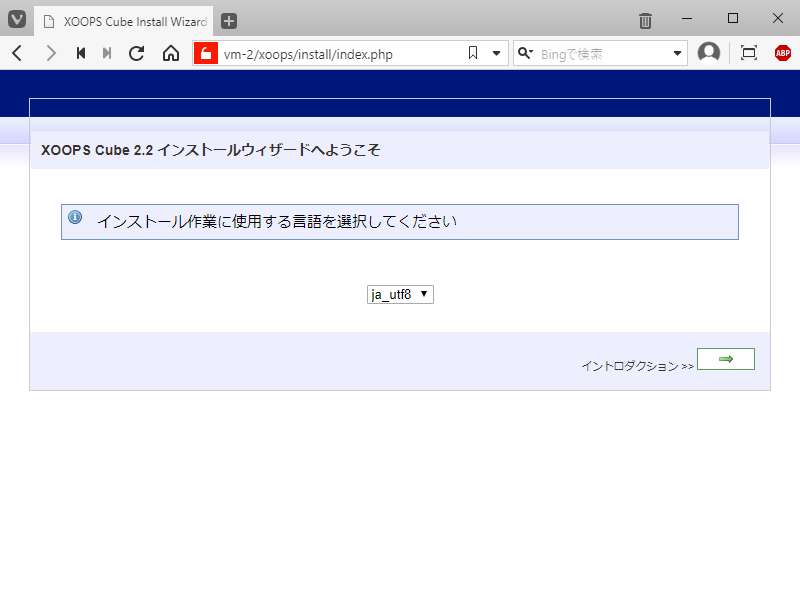Click the fast forward navigation button
The image size is (800, 600).
(x=107, y=53)
